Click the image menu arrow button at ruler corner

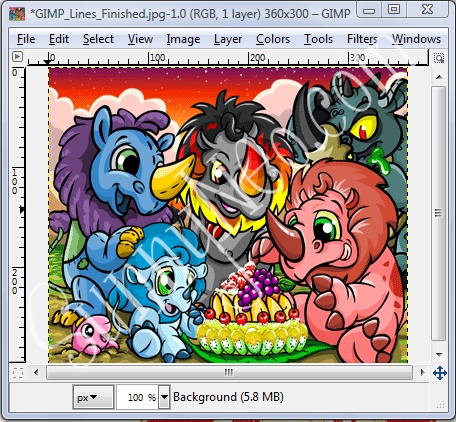(17, 56)
